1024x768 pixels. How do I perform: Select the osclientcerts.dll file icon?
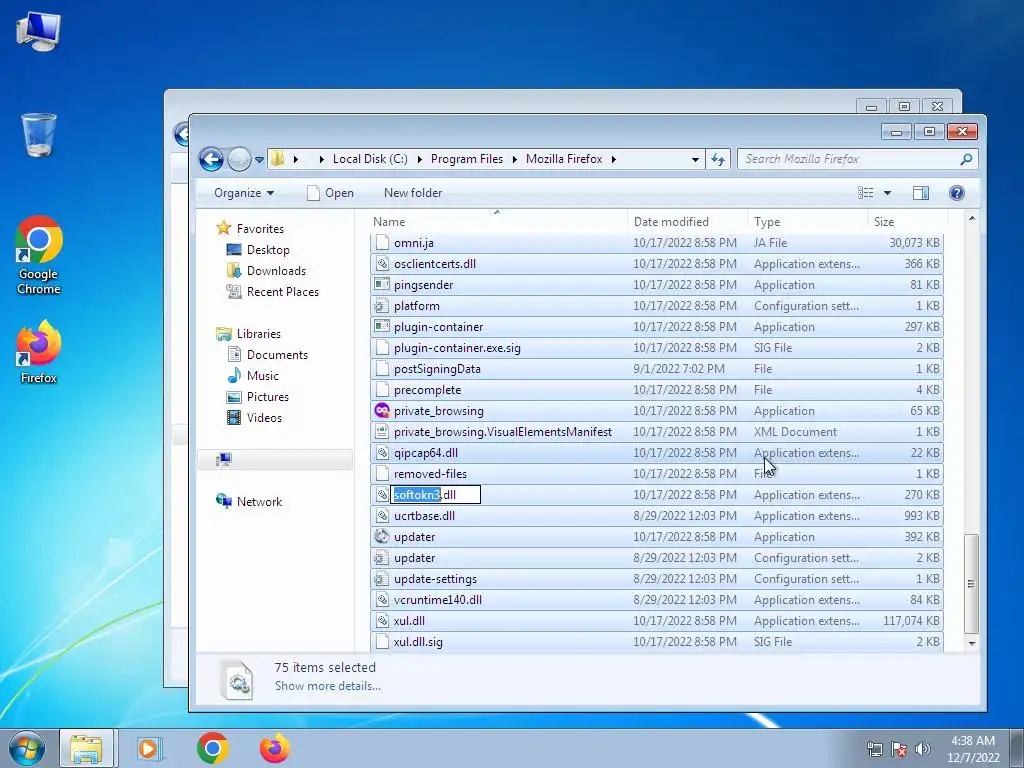382,264
